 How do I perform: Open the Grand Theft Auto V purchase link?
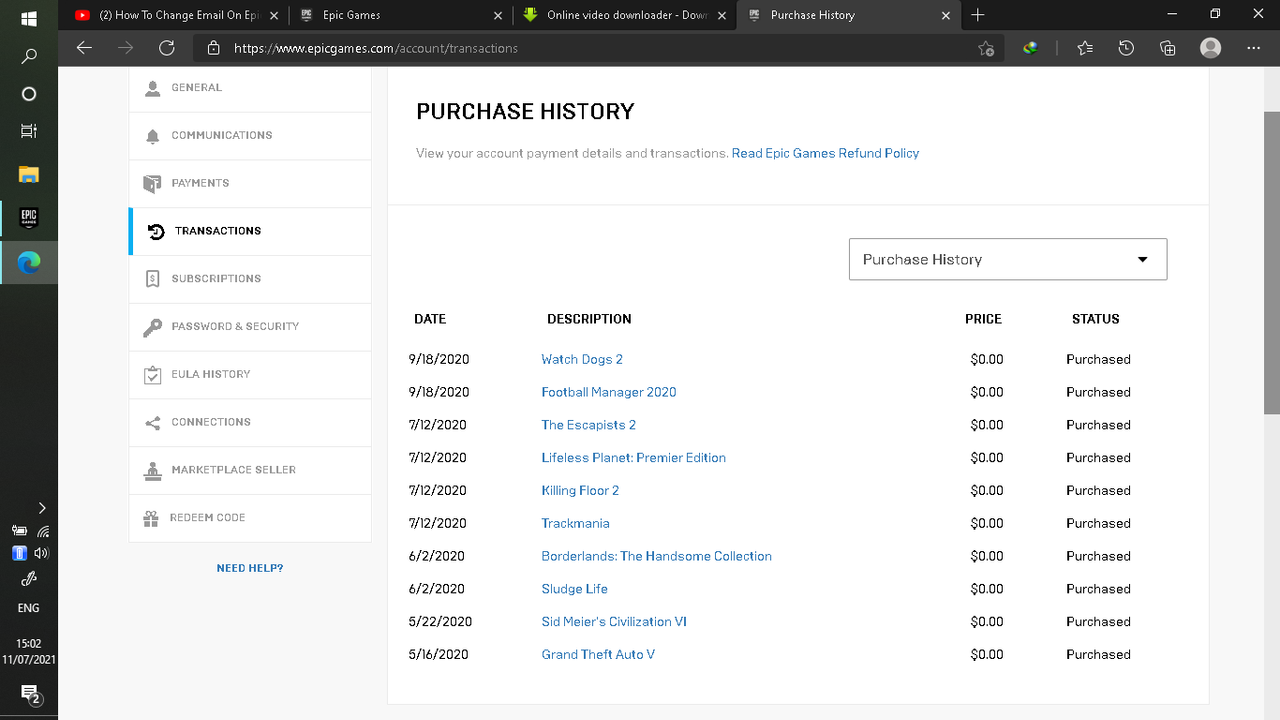click(598, 655)
